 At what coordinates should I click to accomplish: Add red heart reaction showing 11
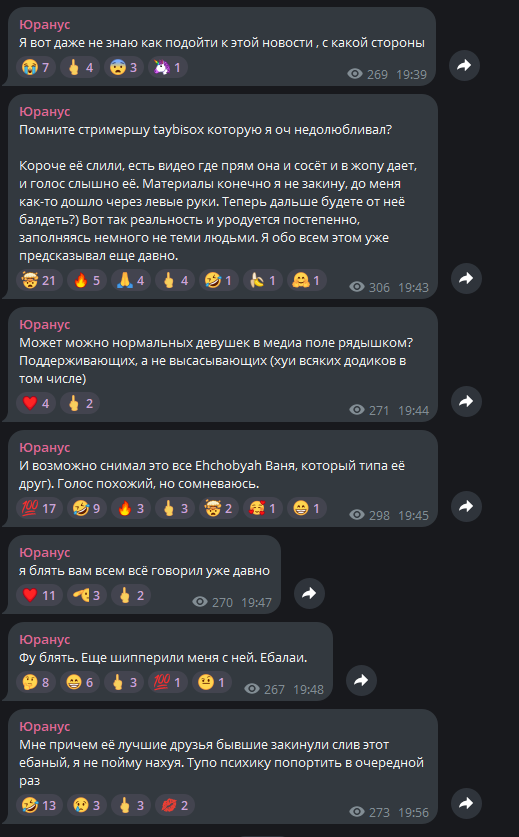tap(39, 595)
